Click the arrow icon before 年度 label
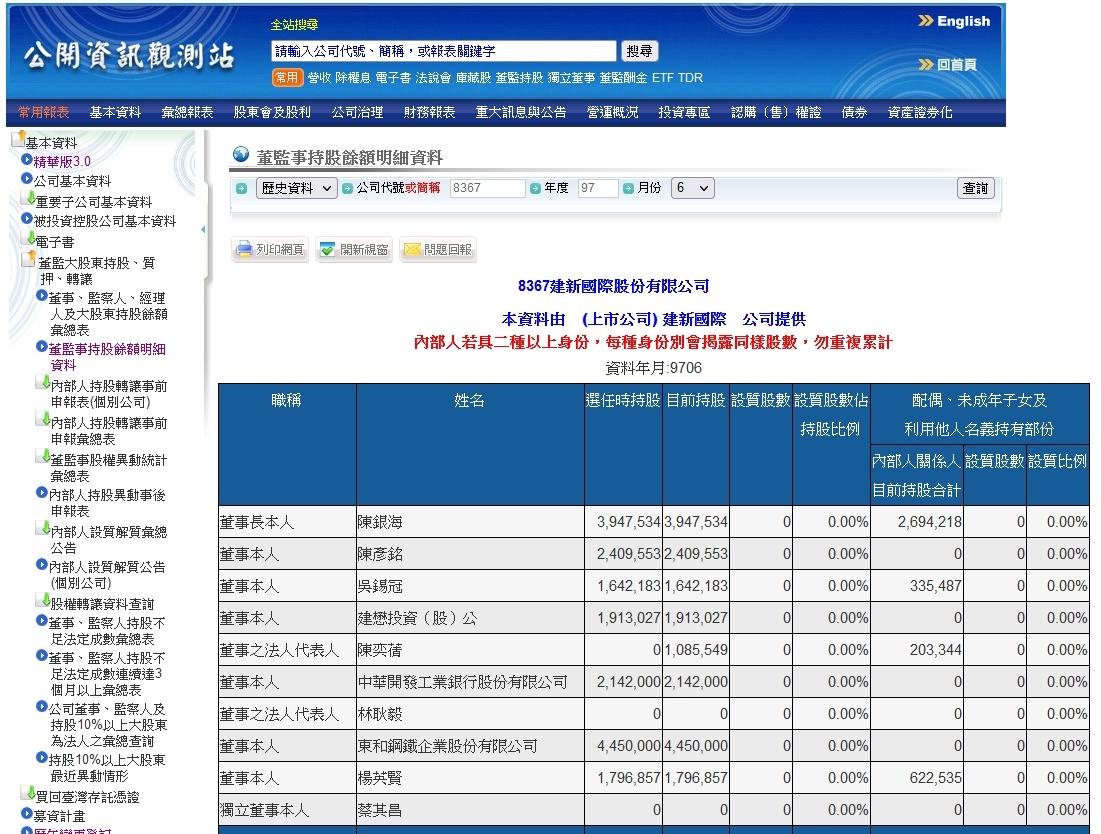This screenshot has width=1101, height=834. pos(535,188)
